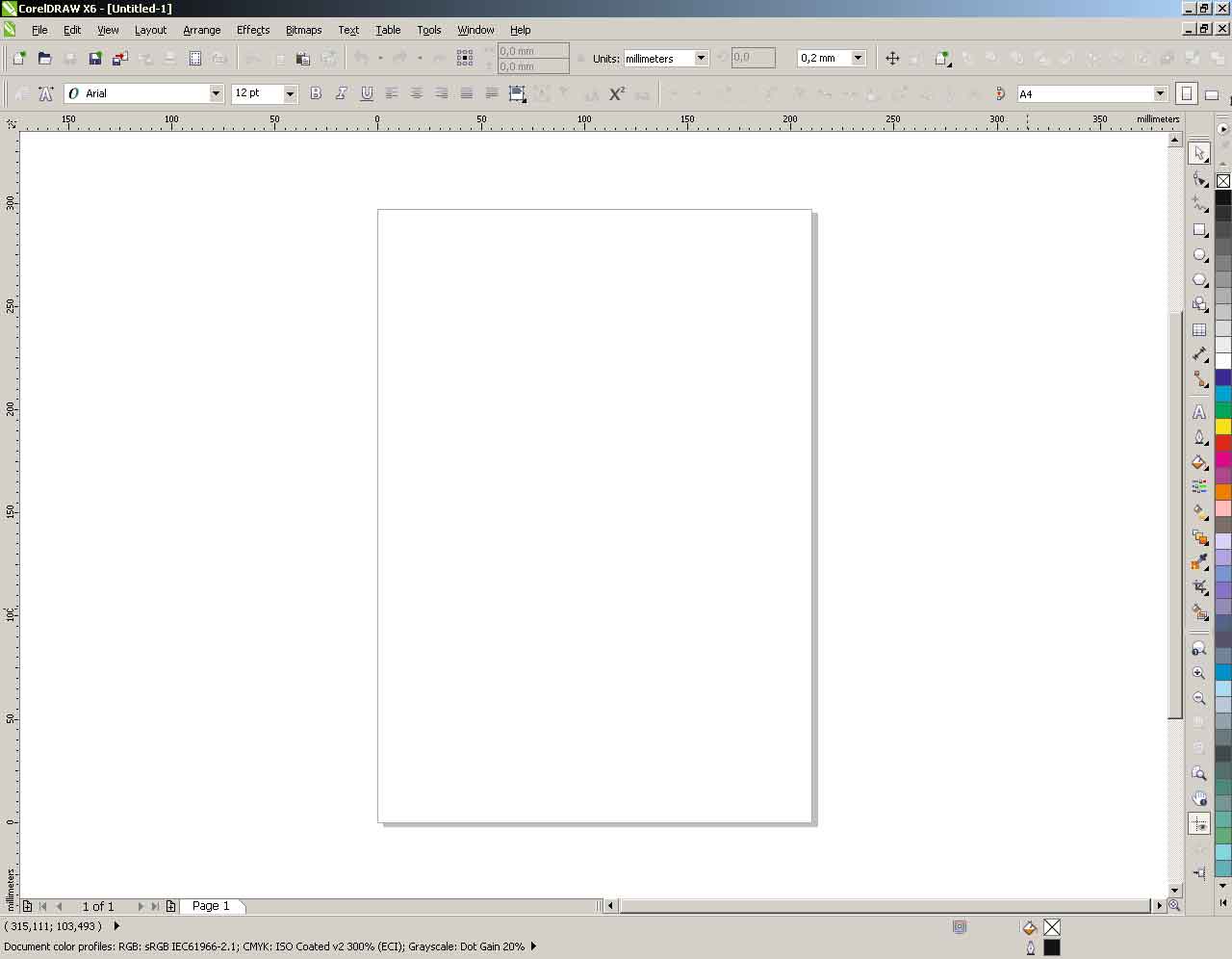Toggle Underline text formatting

tap(367, 93)
